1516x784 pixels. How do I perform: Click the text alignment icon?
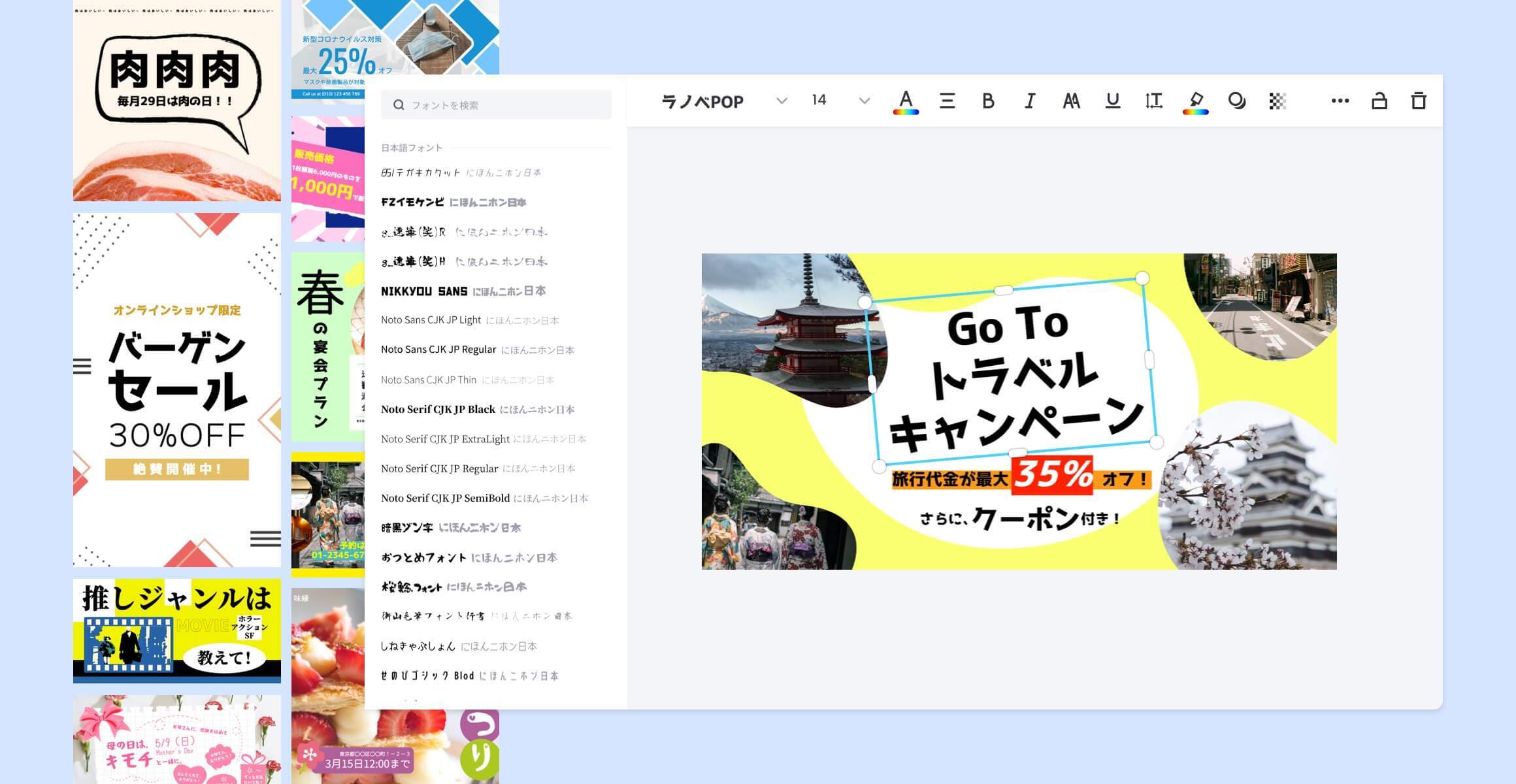pos(947,100)
